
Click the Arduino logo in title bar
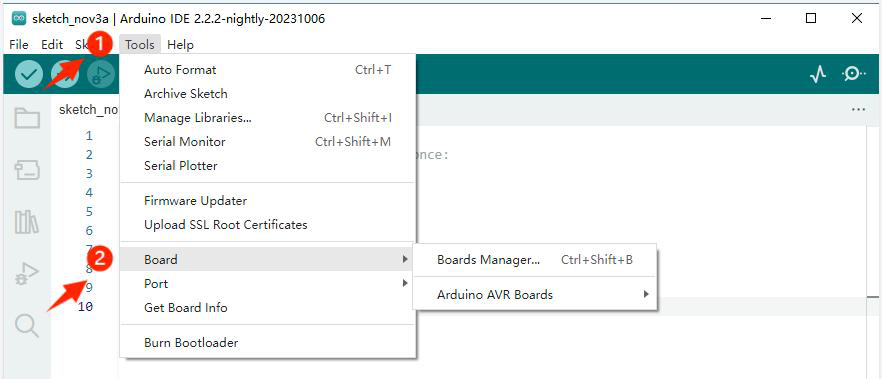18,19
